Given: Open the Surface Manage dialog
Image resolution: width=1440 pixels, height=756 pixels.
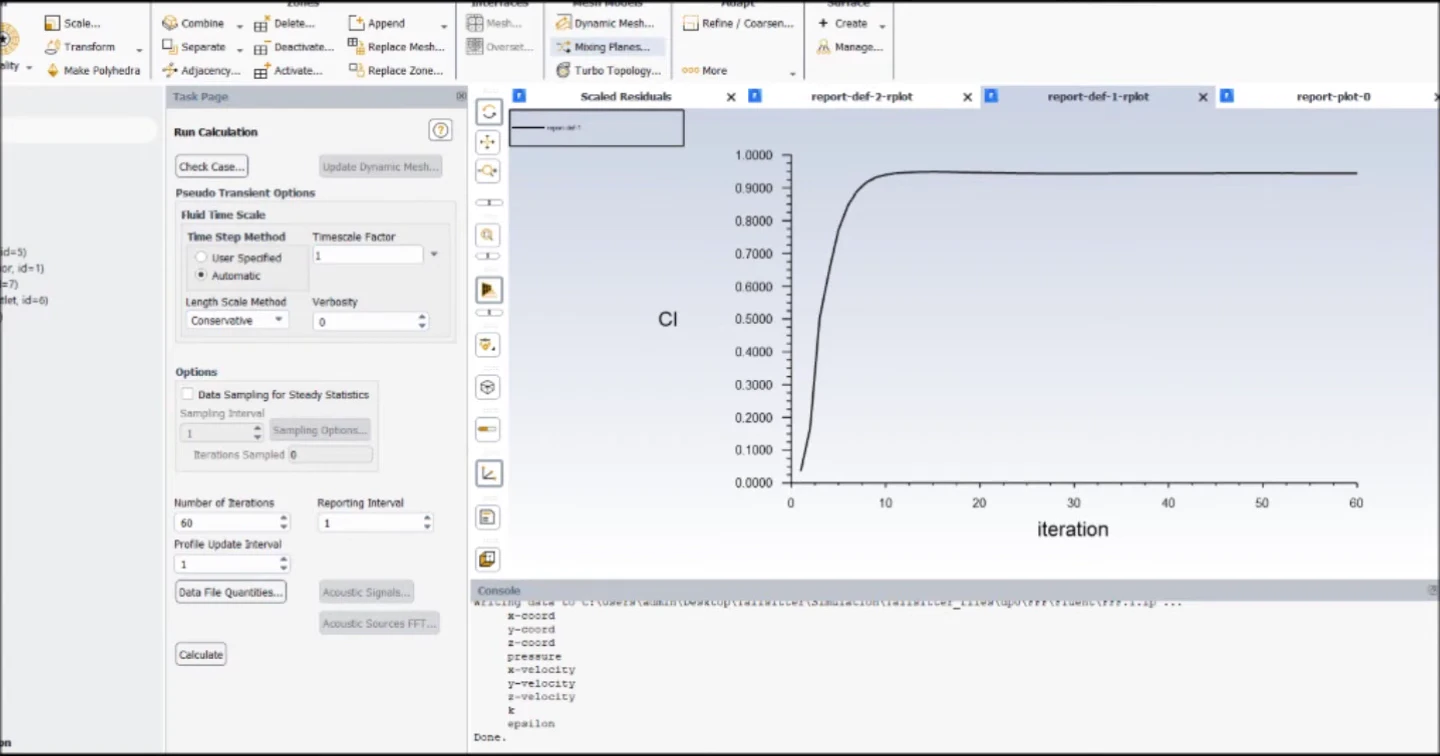Looking at the screenshot, I should pos(850,47).
